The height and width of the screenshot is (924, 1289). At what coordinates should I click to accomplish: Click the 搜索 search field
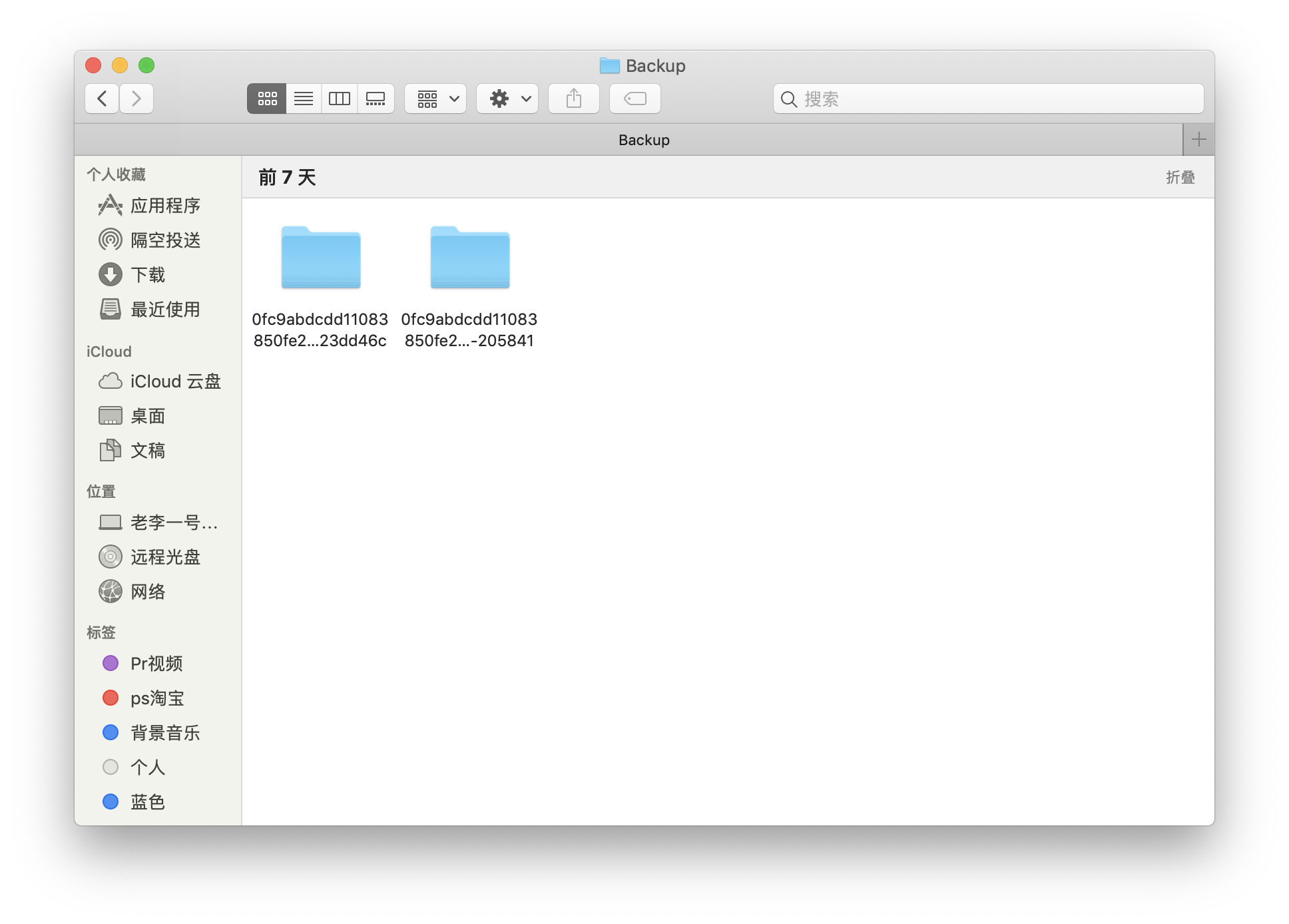[x=989, y=99]
